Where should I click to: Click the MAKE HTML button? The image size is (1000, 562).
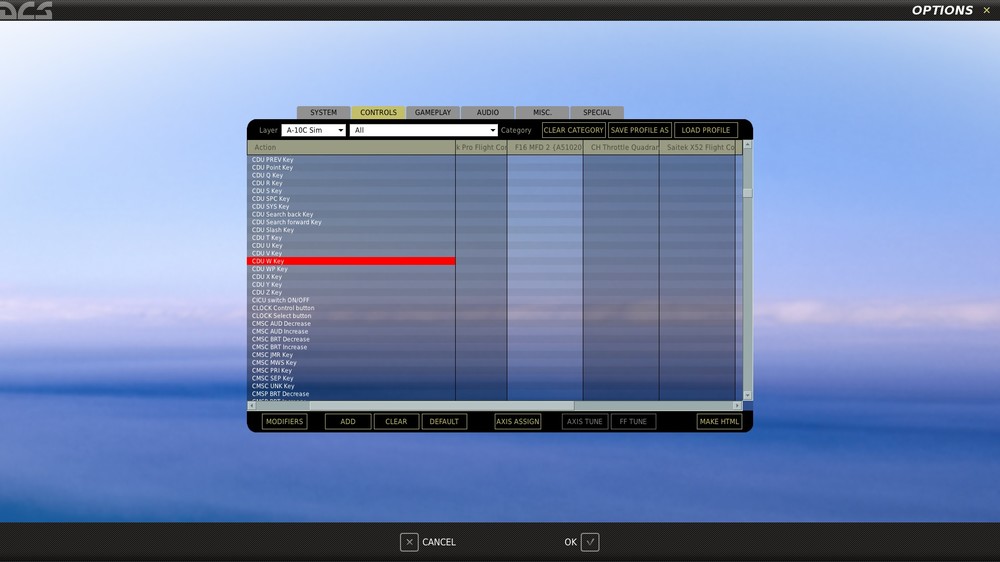click(719, 422)
